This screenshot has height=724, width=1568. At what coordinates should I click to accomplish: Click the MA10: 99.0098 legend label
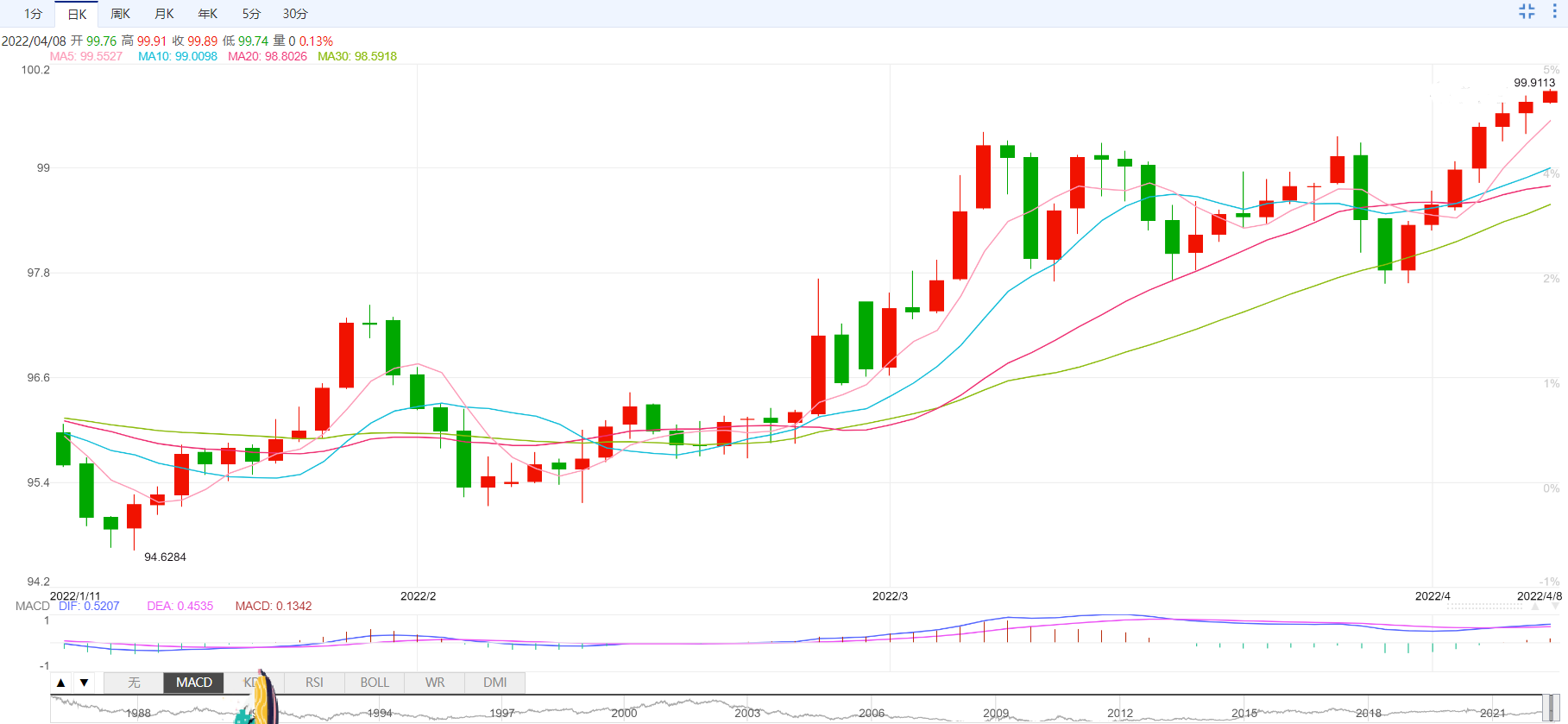[x=178, y=56]
